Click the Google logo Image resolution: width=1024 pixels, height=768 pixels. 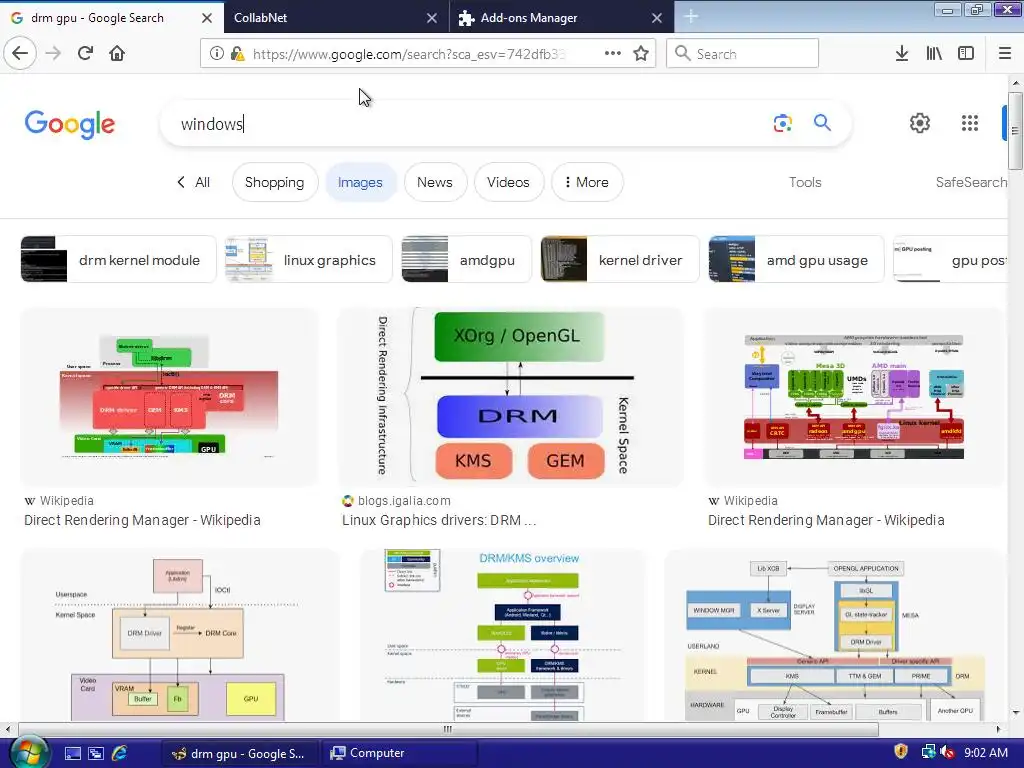[x=70, y=124]
